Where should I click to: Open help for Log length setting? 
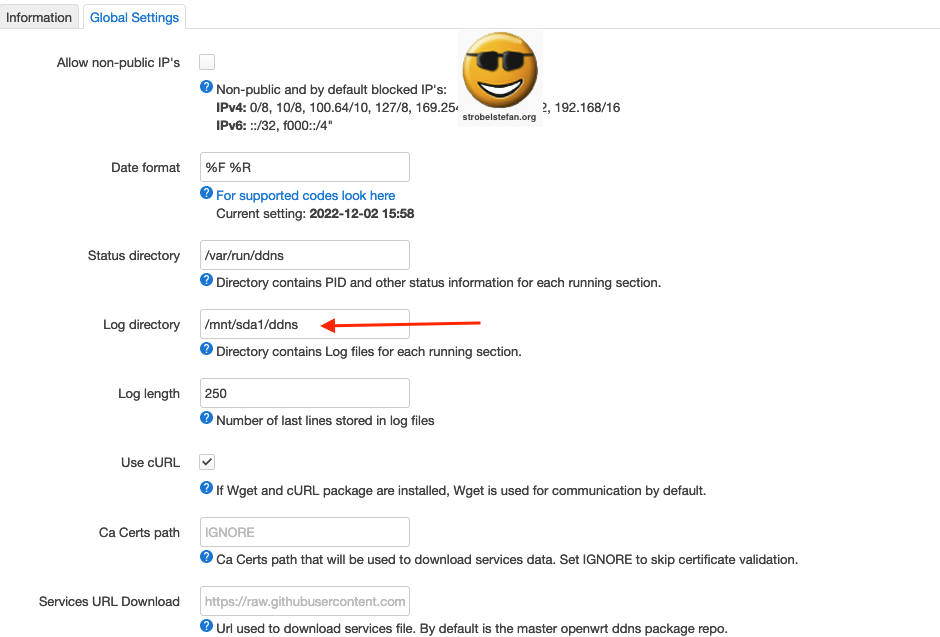coord(206,420)
